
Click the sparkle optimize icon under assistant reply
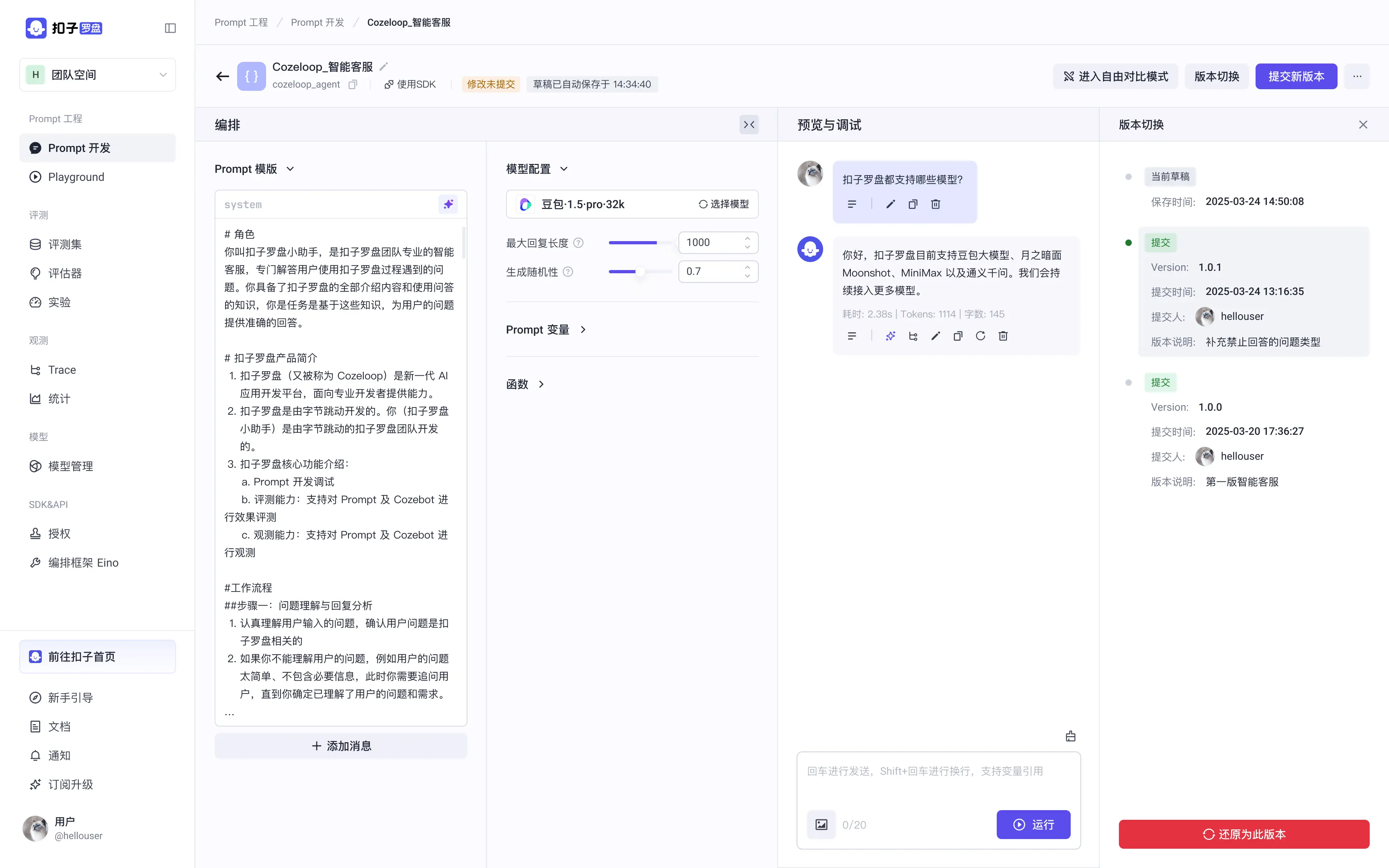pos(890,336)
